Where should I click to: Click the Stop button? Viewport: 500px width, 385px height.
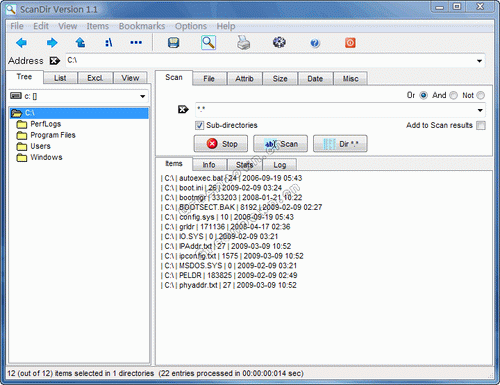pyautogui.click(x=221, y=144)
